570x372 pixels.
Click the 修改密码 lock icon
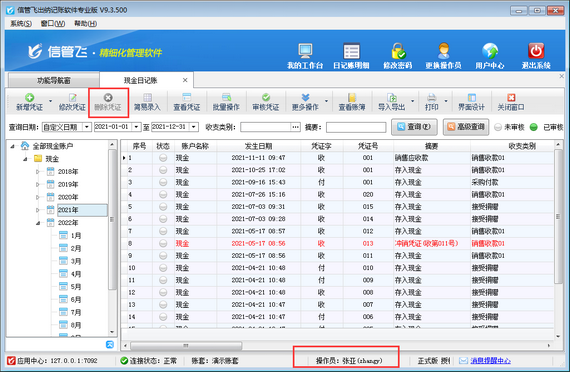point(398,51)
